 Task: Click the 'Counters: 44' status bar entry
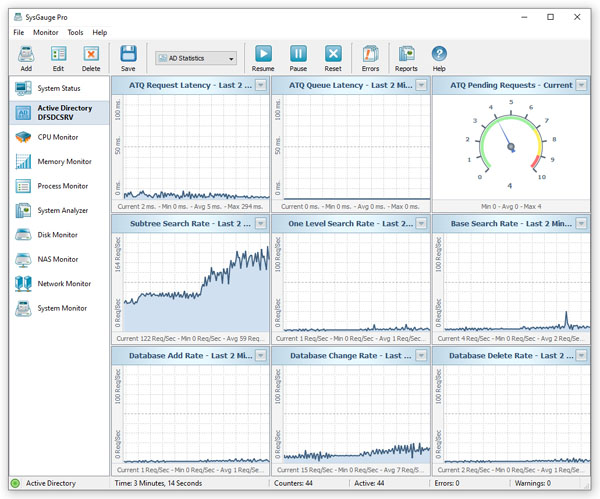point(293,483)
